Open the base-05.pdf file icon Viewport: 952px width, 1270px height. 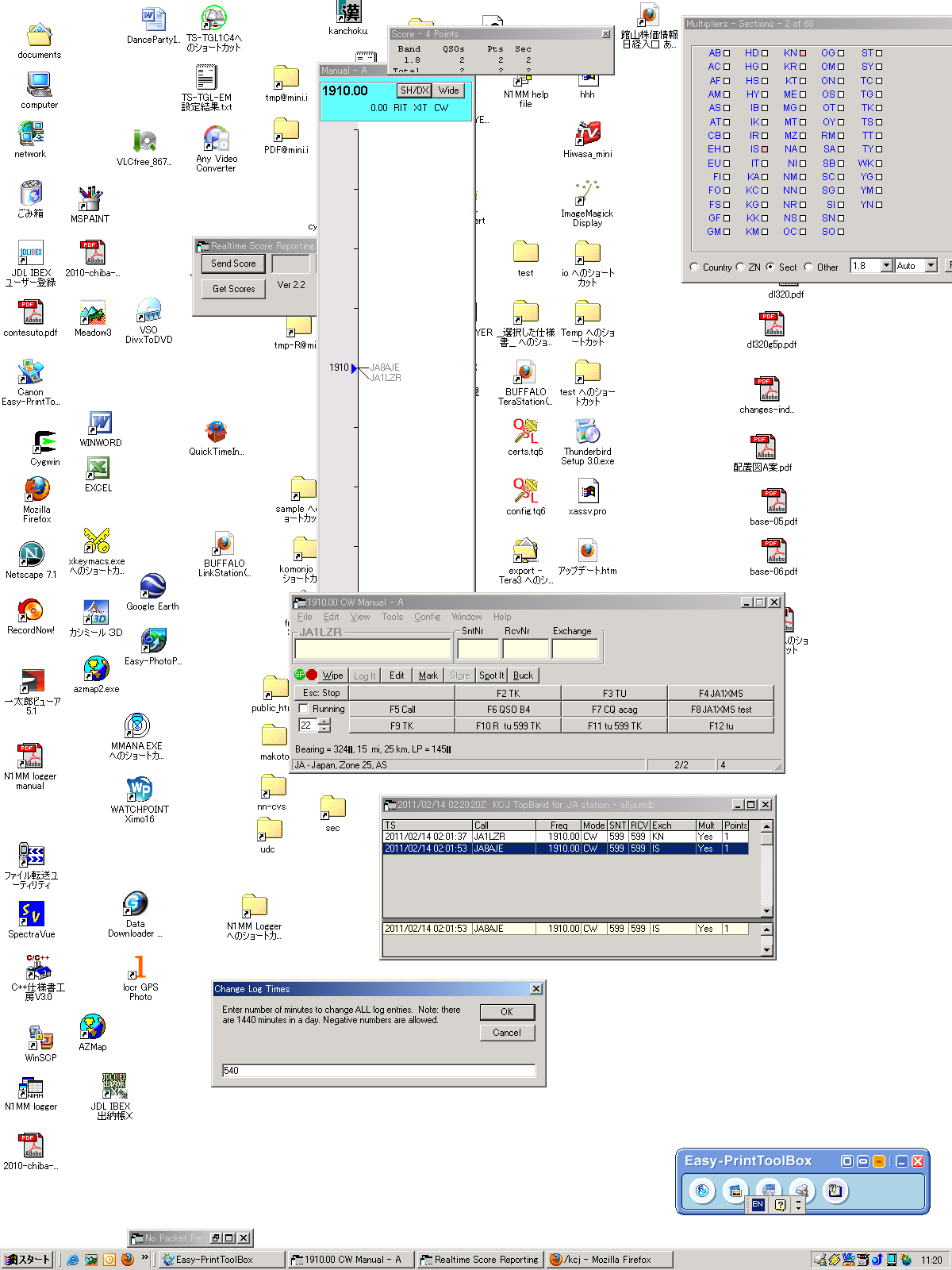[773, 501]
